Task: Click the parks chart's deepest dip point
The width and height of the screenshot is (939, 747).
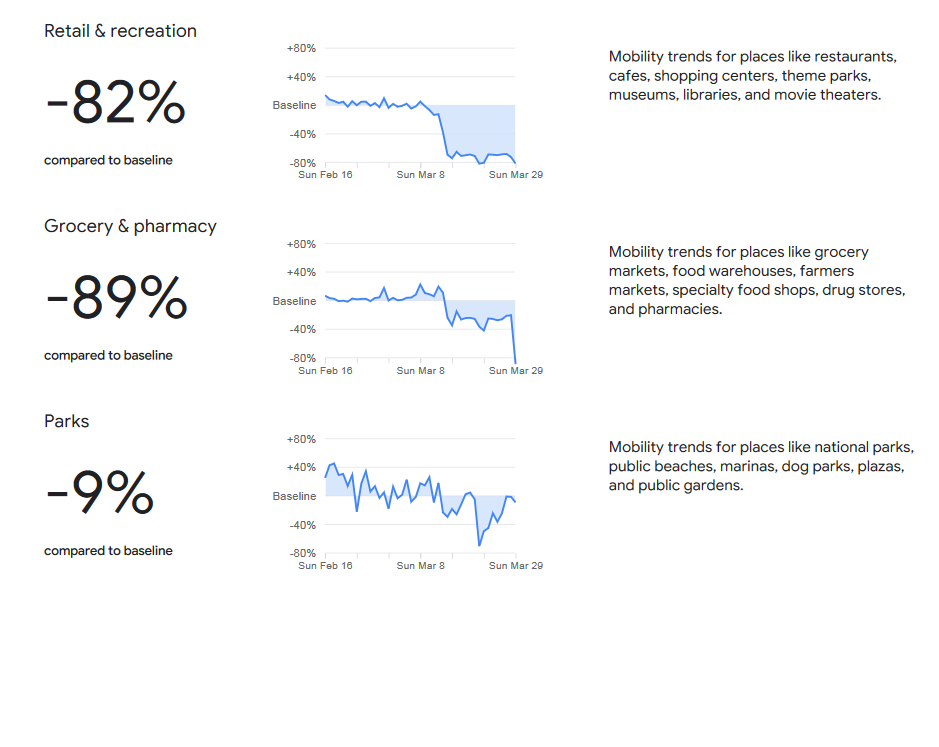Action: (x=479, y=545)
